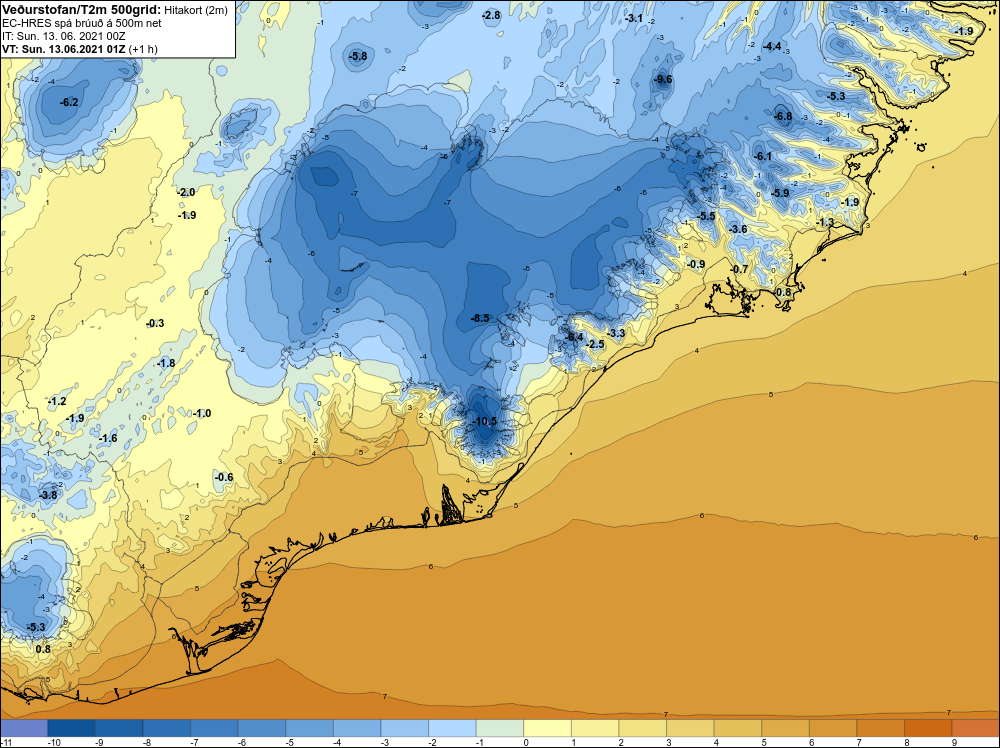1000x748 pixels.
Task: Click the initial time line 'IT: Sun. 13. 06. 2021 00Z'
Action: [x=64, y=36]
